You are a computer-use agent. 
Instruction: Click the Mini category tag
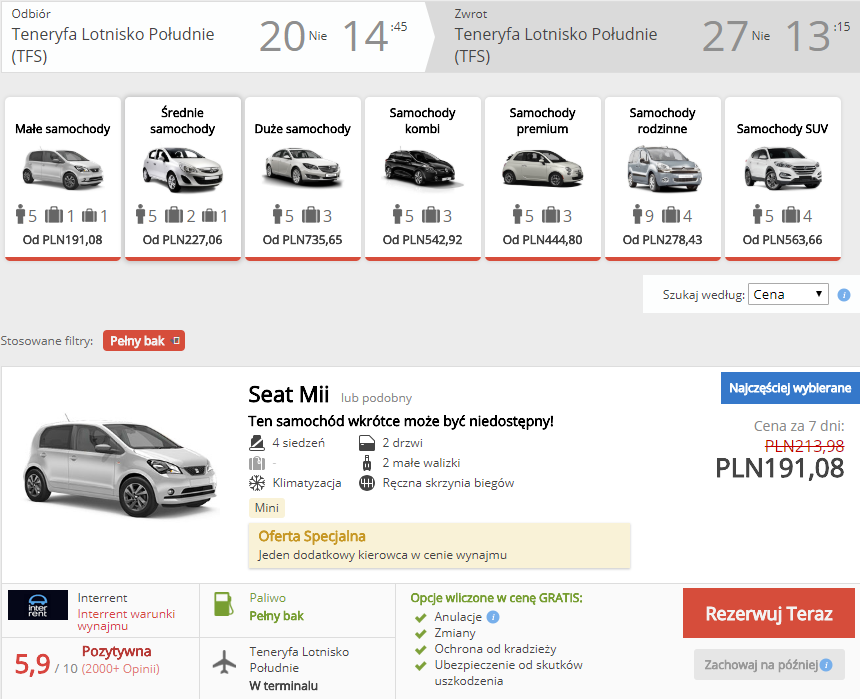pos(267,508)
